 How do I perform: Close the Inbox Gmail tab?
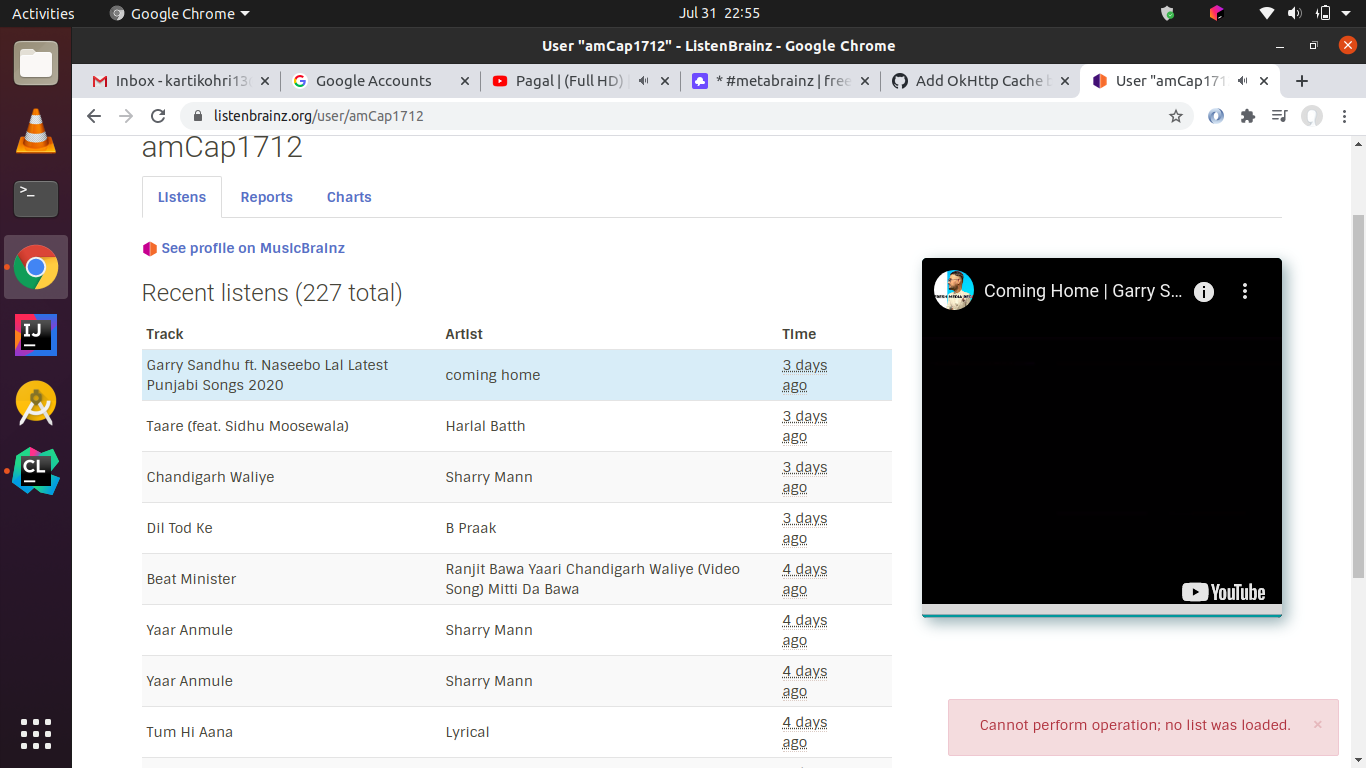point(264,81)
